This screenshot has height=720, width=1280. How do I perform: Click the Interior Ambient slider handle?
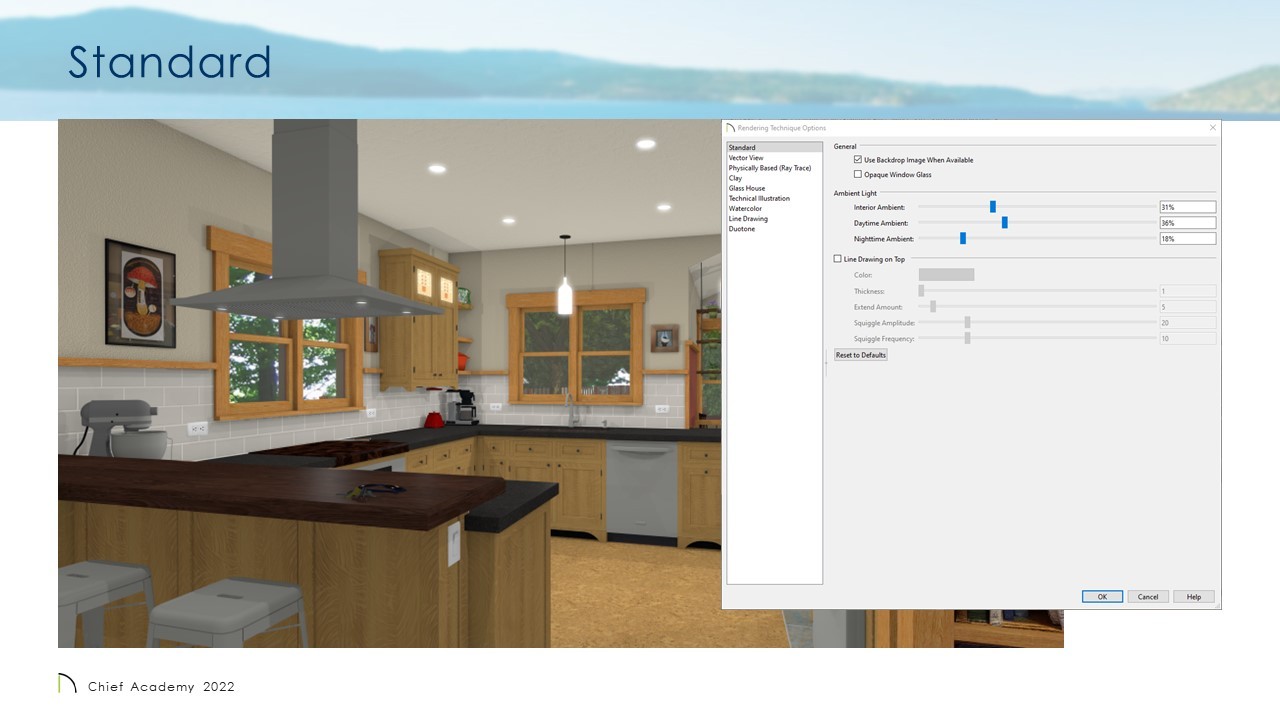click(x=993, y=207)
